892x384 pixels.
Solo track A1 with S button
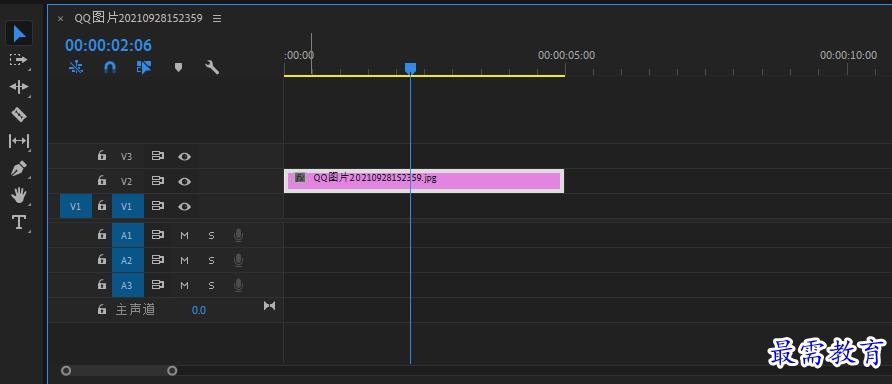point(212,236)
